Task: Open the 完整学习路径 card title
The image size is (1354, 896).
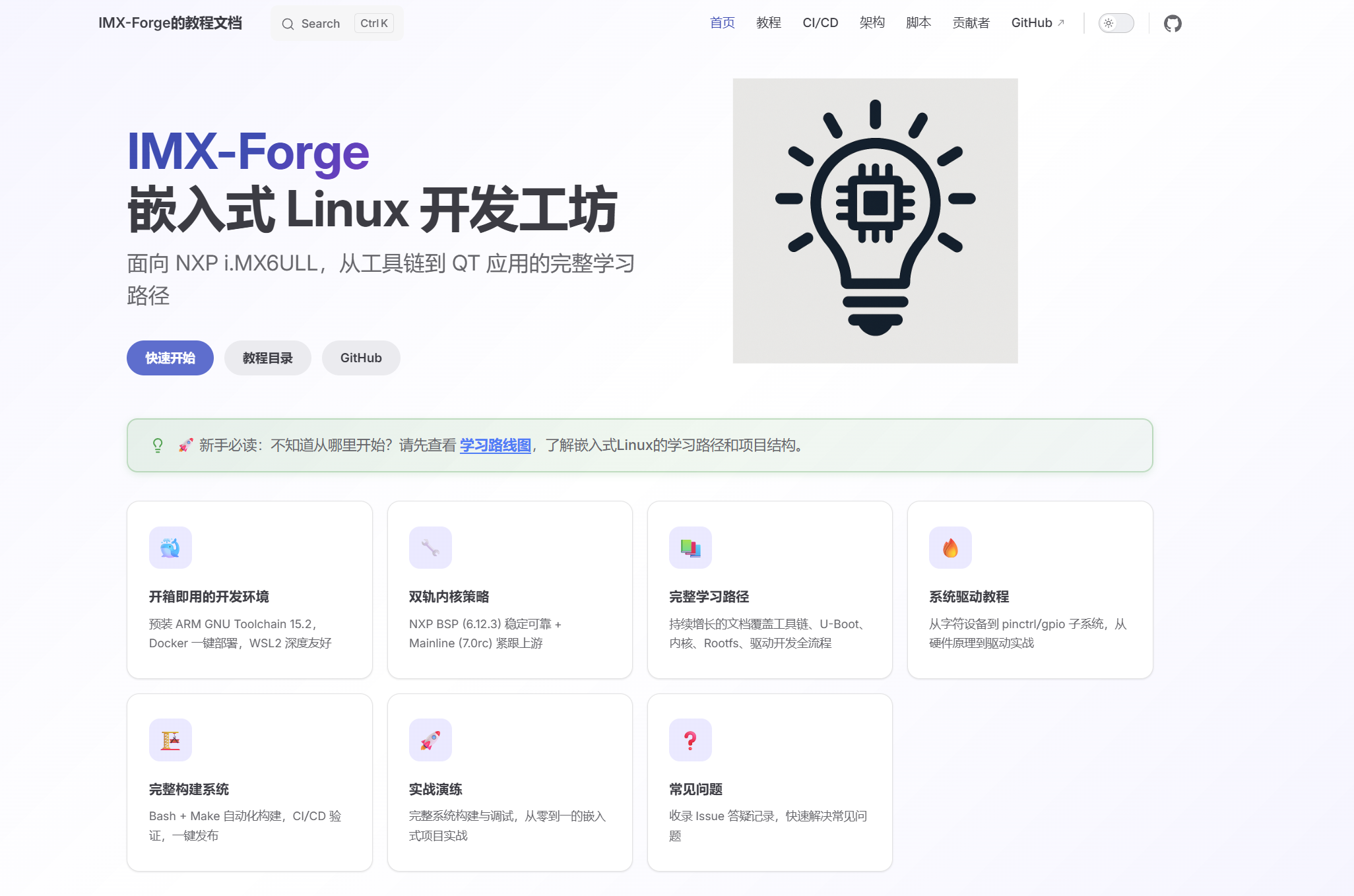Action: click(709, 597)
